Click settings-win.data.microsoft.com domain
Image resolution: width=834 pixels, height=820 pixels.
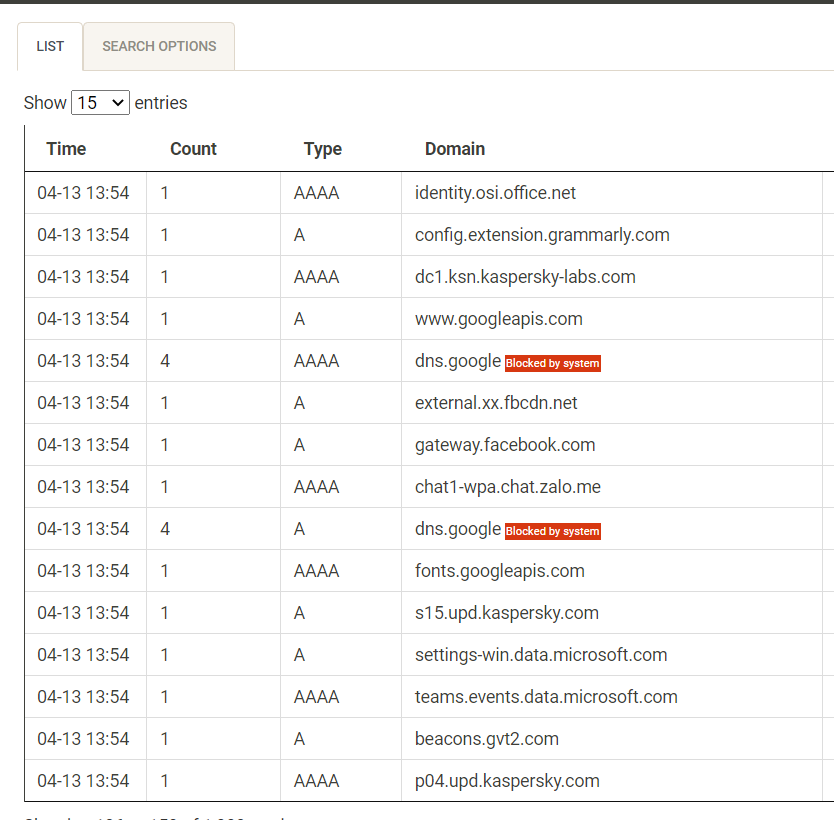pyautogui.click(x=541, y=655)
